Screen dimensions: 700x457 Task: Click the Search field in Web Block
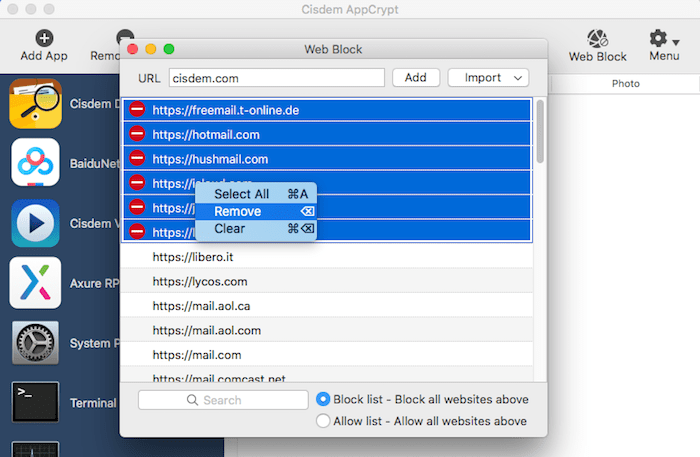[223, 400]
